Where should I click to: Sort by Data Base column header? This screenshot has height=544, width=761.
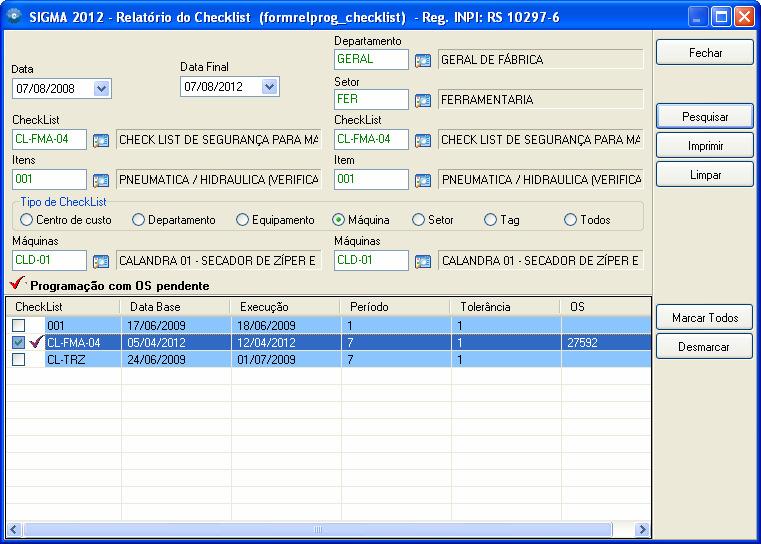point(175,307)
